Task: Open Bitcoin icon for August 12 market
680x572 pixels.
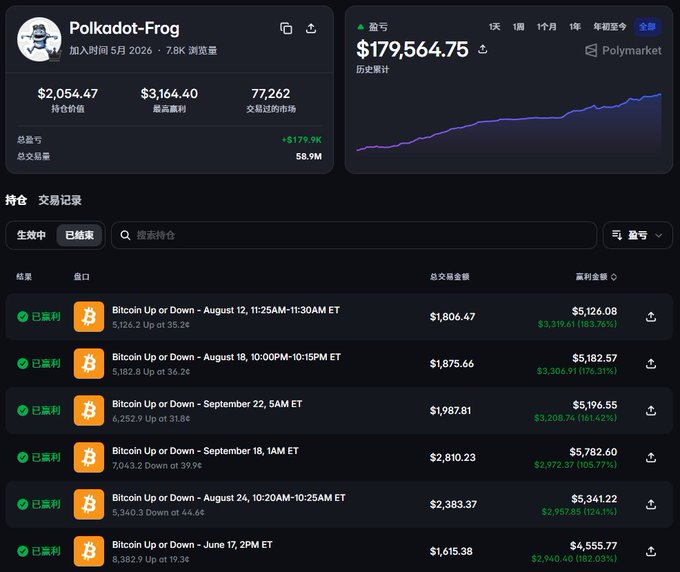Action: click(89, 317)
